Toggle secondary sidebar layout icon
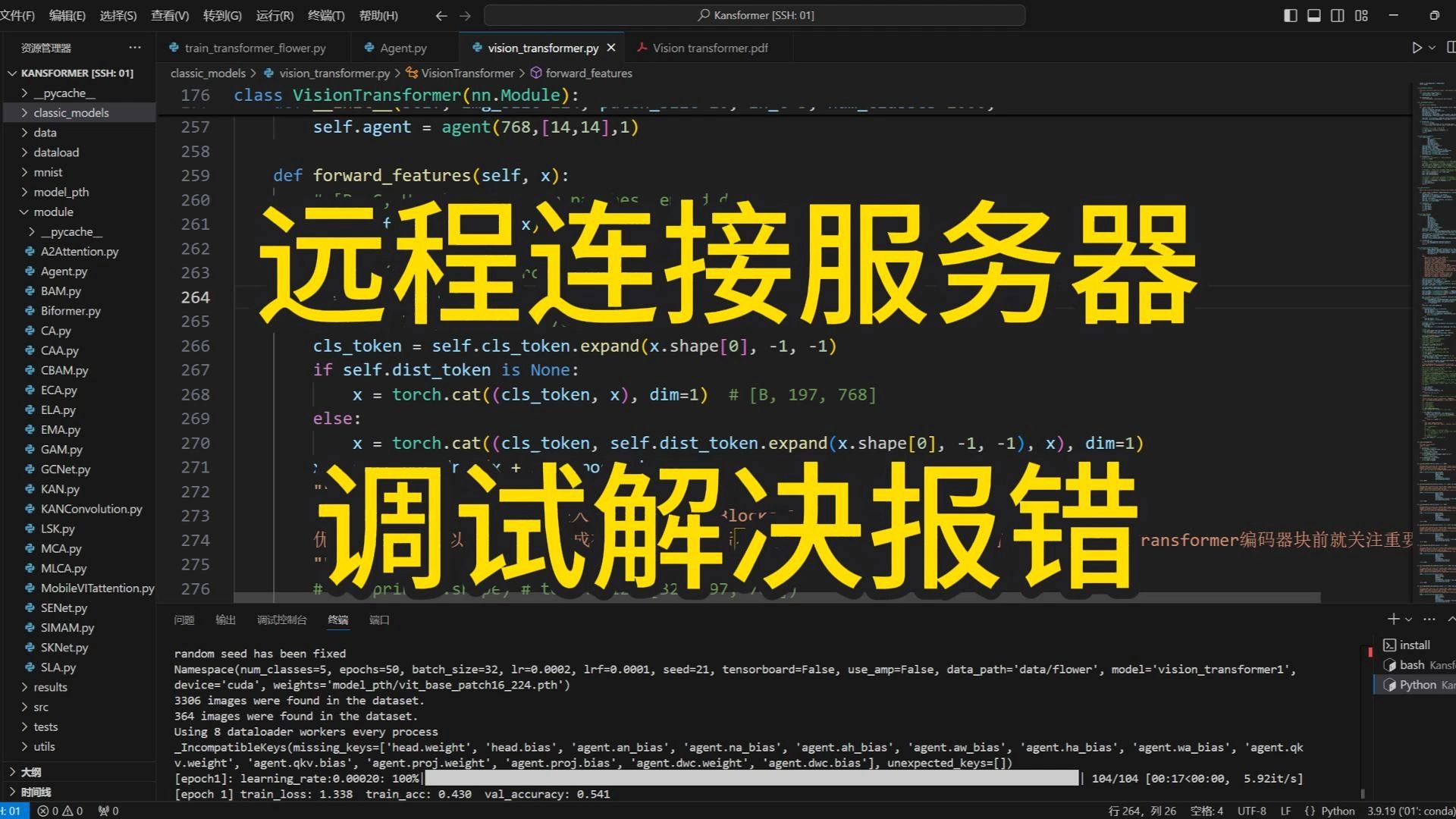1456x819 pixels. coord(1338,15)
